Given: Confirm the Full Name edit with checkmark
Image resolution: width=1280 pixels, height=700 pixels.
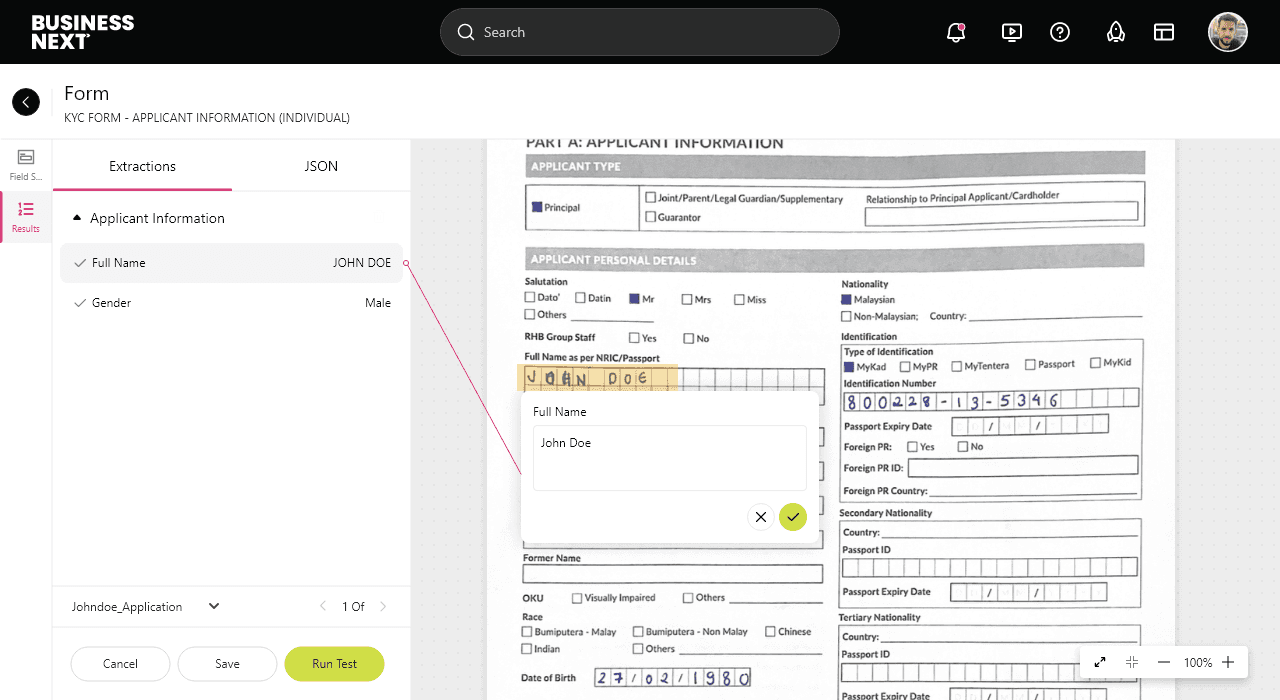Looking at the screenshot, I should [x=793, y=517].
